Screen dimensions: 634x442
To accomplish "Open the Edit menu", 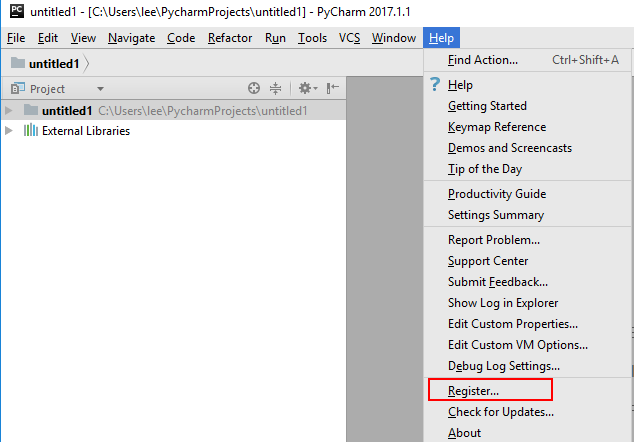I will [48, 38].
